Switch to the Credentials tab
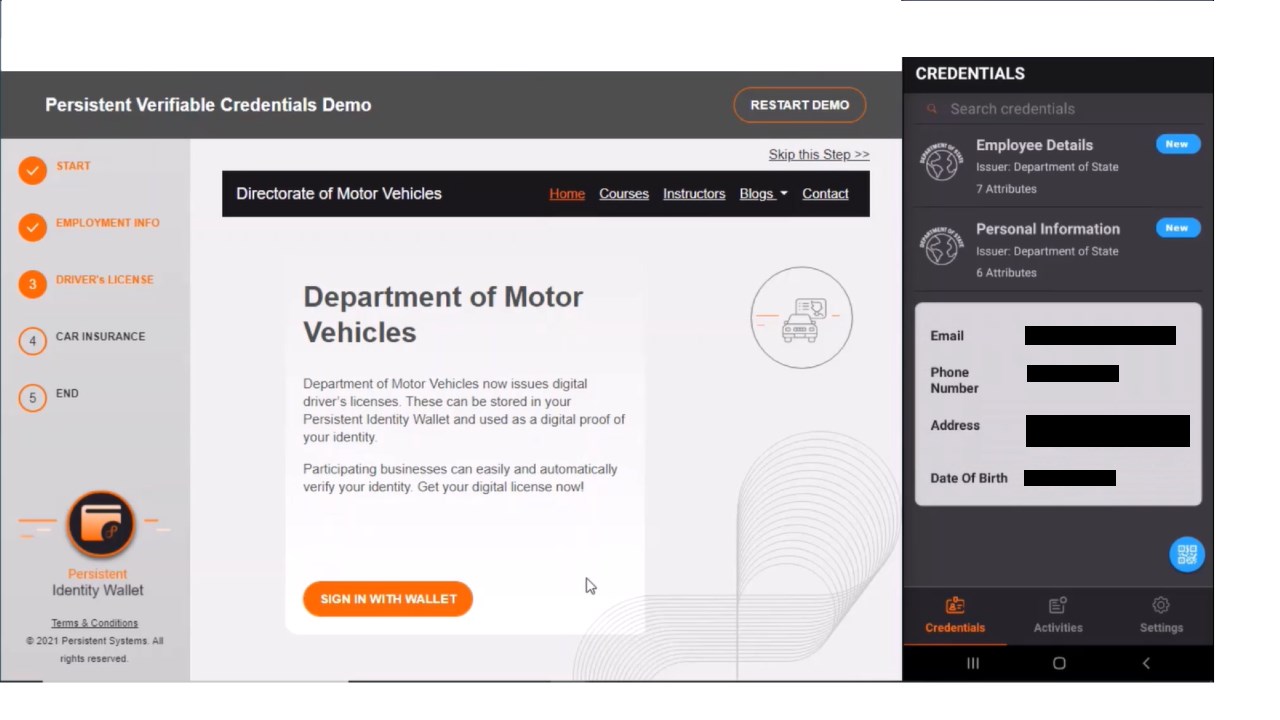Viewport: 1280px width, 720px height. 955,615
